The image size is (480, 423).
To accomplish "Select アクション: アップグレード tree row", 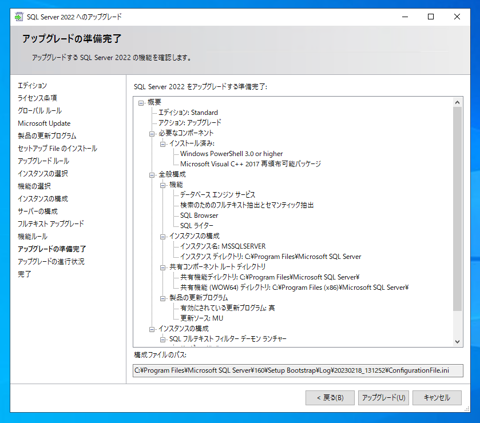I will click(190, 123).
